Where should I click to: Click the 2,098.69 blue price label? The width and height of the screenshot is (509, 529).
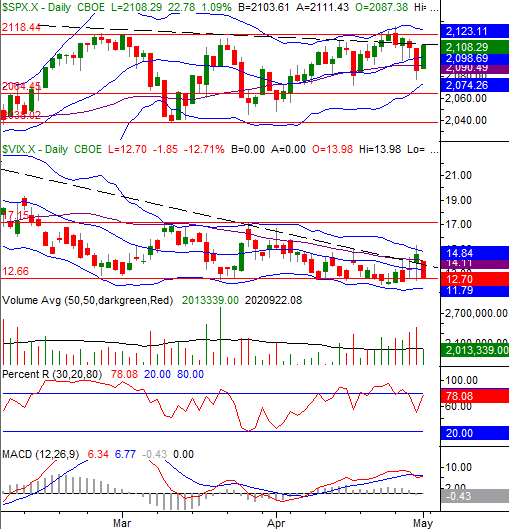click(x=475, y=58)
